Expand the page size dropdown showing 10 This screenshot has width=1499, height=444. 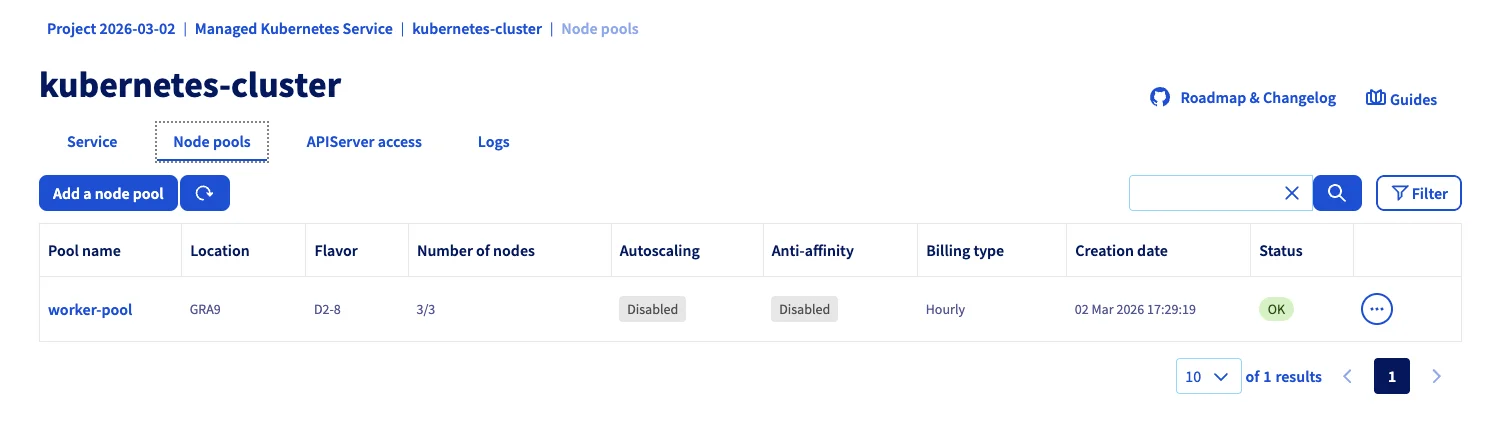click(1208, 377)
